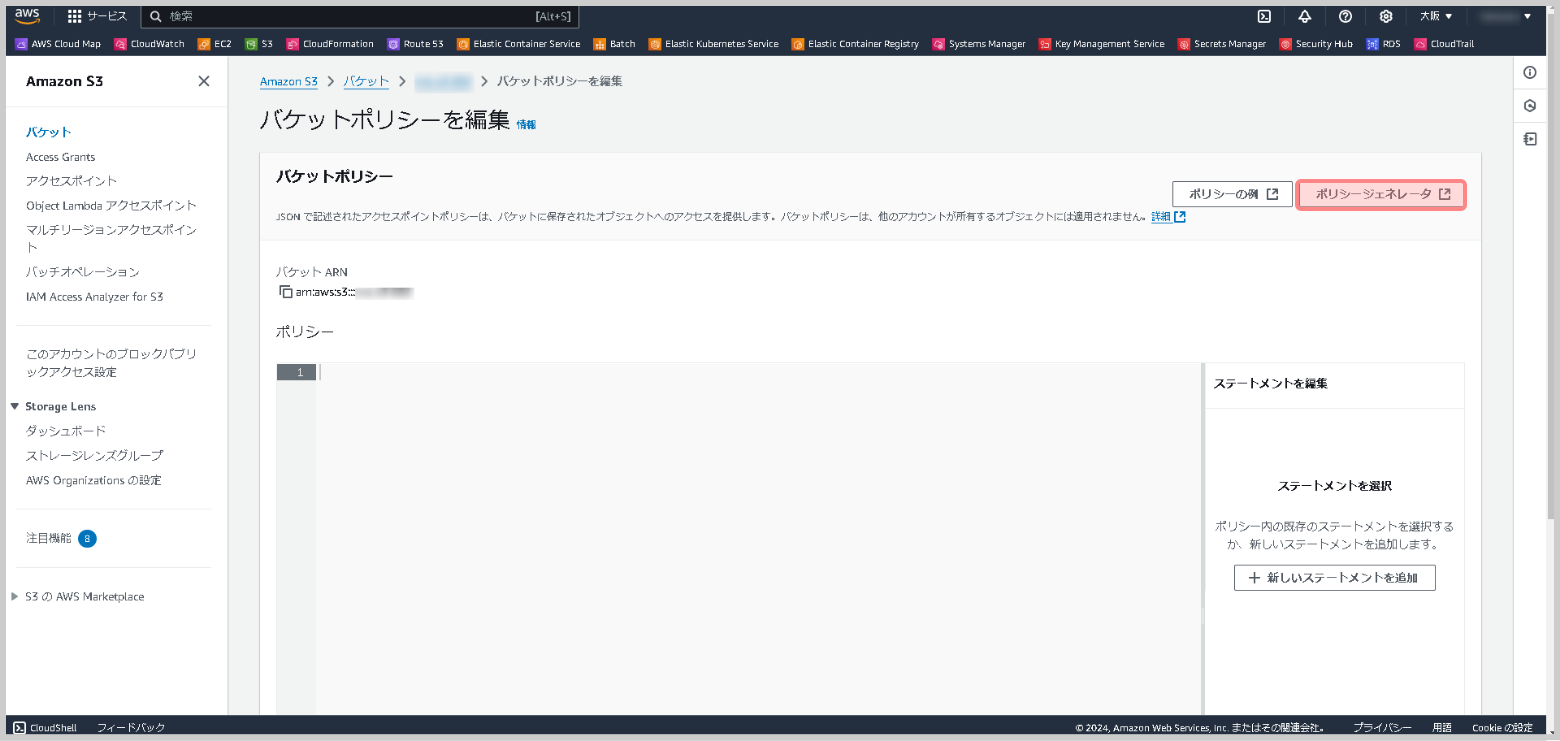Open CloudShell in footer
The image size is (1560, 741).
(46, 728)
